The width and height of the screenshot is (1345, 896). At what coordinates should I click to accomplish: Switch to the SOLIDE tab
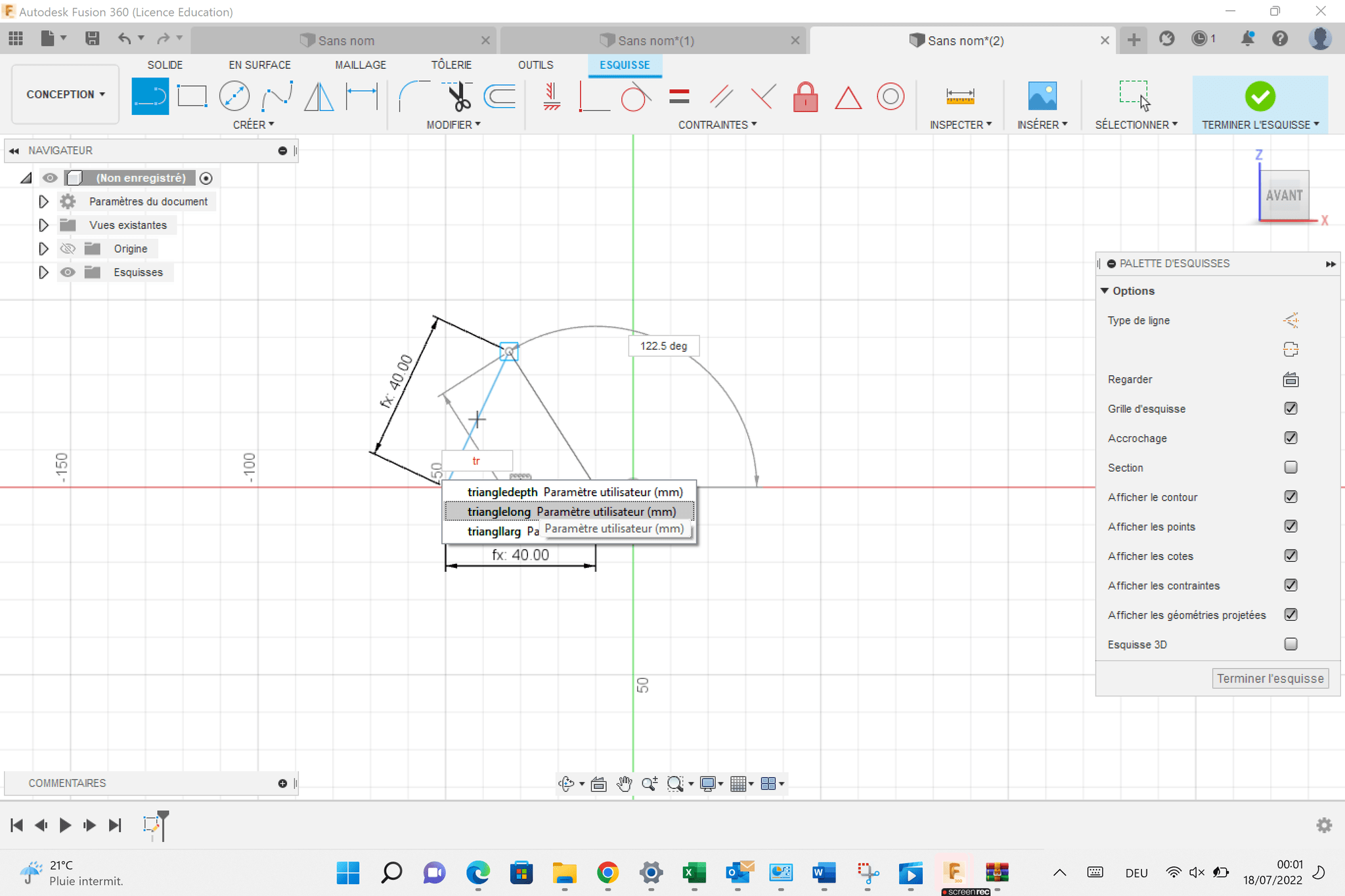(165, 65)
